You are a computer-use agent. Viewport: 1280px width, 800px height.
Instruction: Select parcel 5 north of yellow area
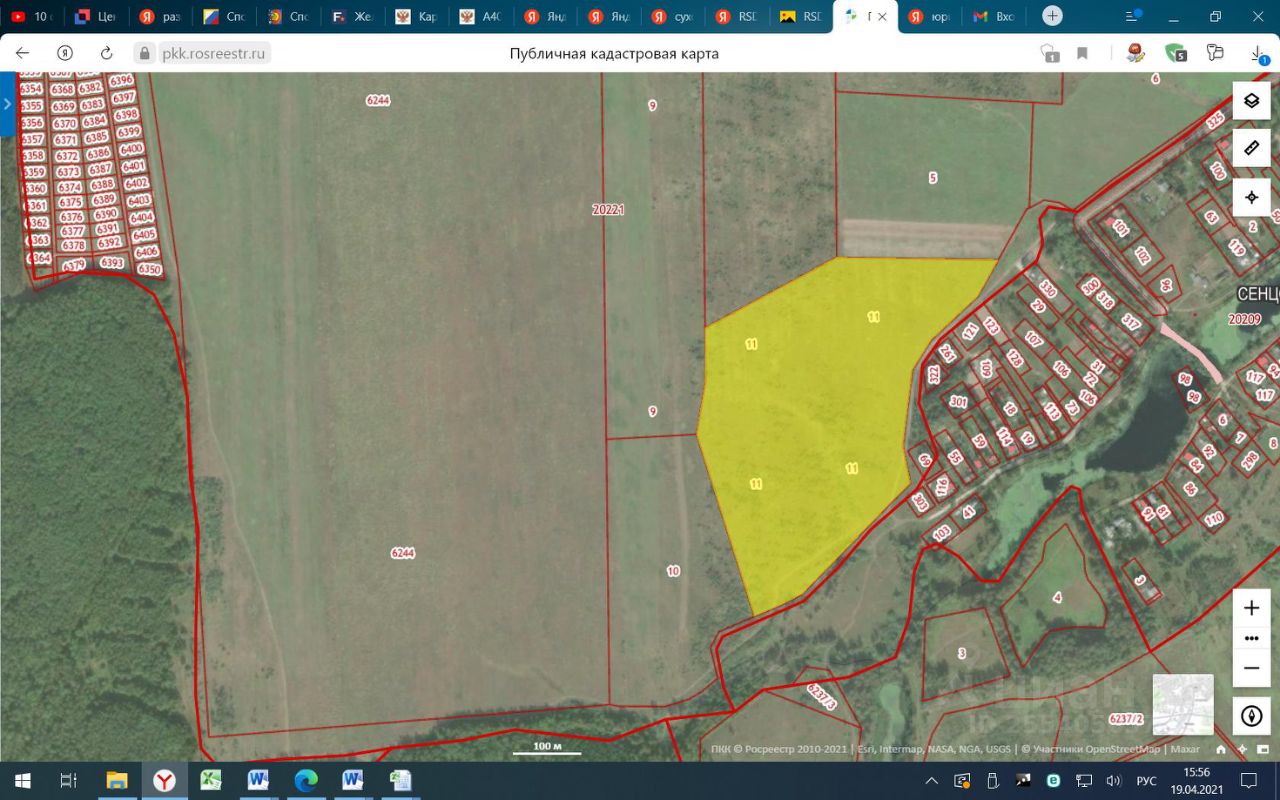pyautogui.click(x=933, y=178)
